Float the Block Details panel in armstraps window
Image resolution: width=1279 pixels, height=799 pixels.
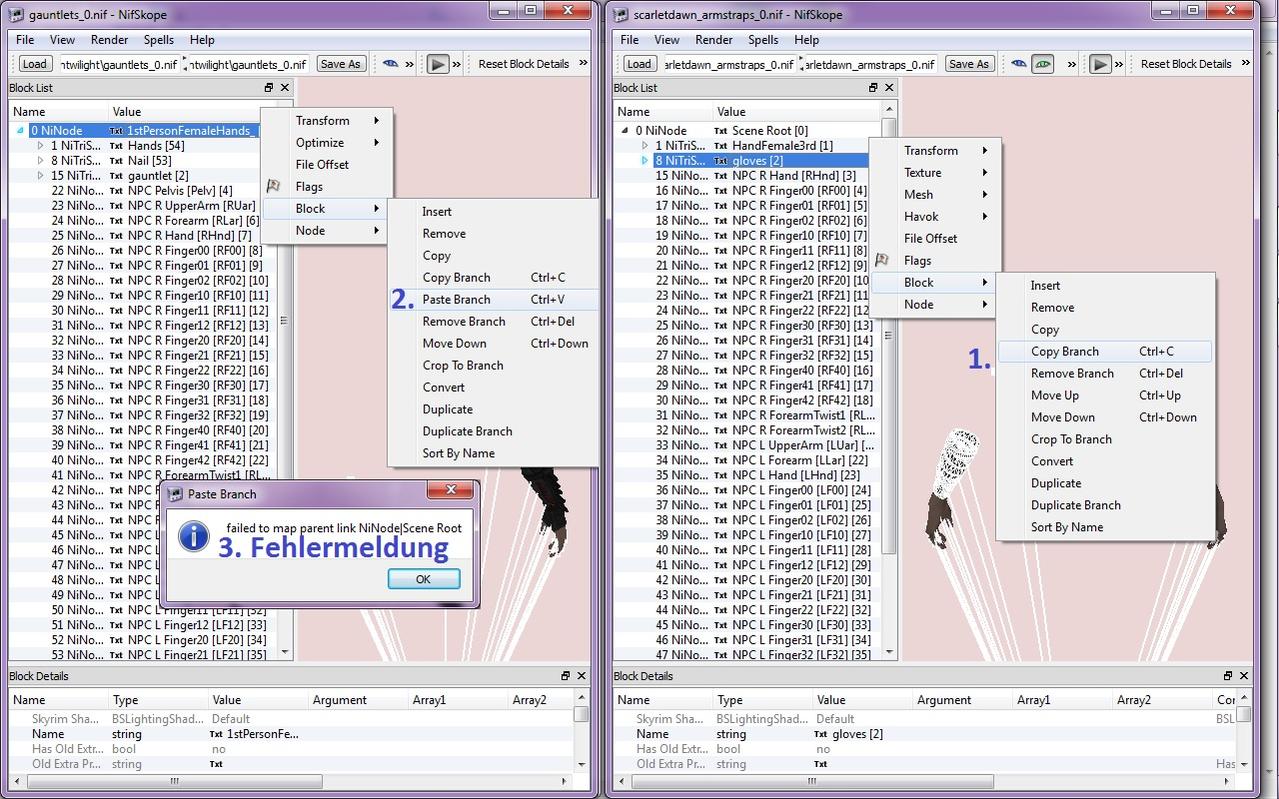(x=1228, y=676)
